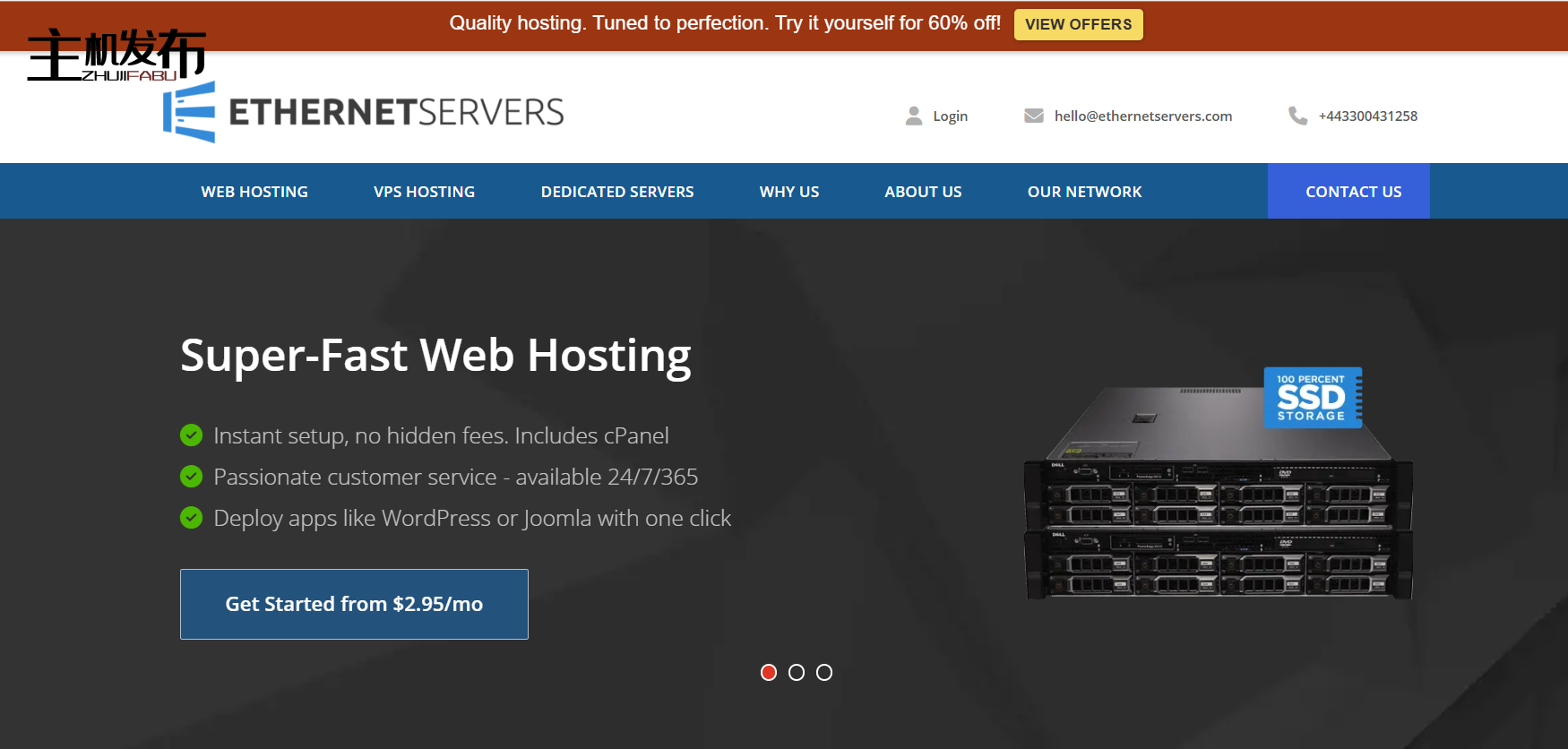The width and height of the screenshot is (1568, 749).
Task: Click the email envelope icon
Action: [x=1034, y=116]
